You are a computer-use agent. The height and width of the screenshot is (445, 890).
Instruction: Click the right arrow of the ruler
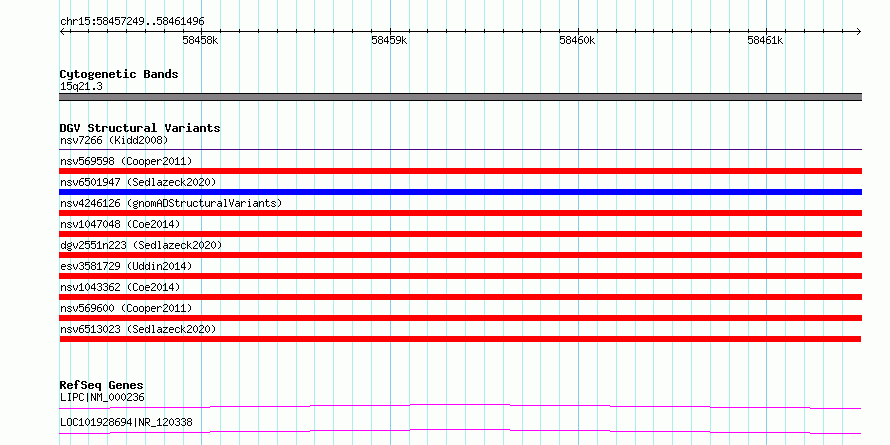(x=858, y=31)
